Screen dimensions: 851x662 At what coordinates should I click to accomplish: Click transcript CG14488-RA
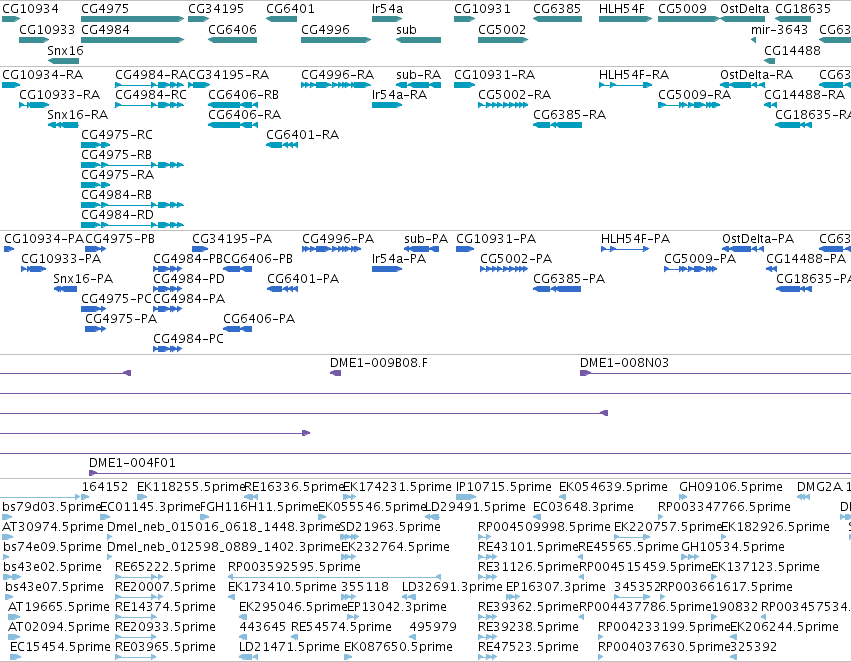pos(805,94)
